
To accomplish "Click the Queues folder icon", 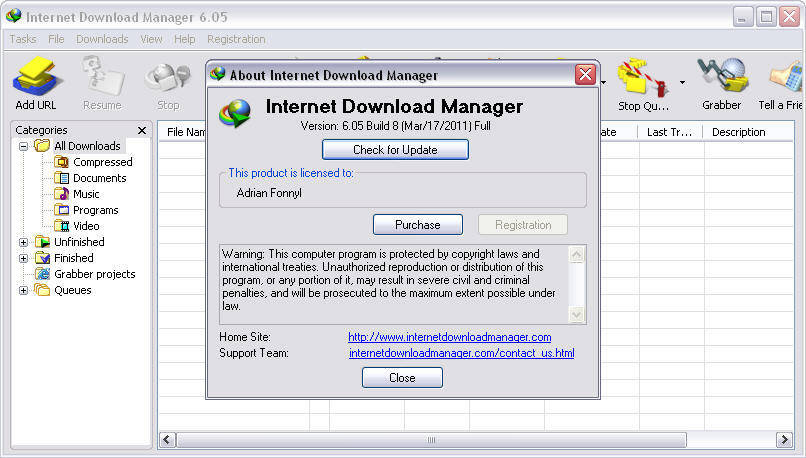I will [42, 290].
